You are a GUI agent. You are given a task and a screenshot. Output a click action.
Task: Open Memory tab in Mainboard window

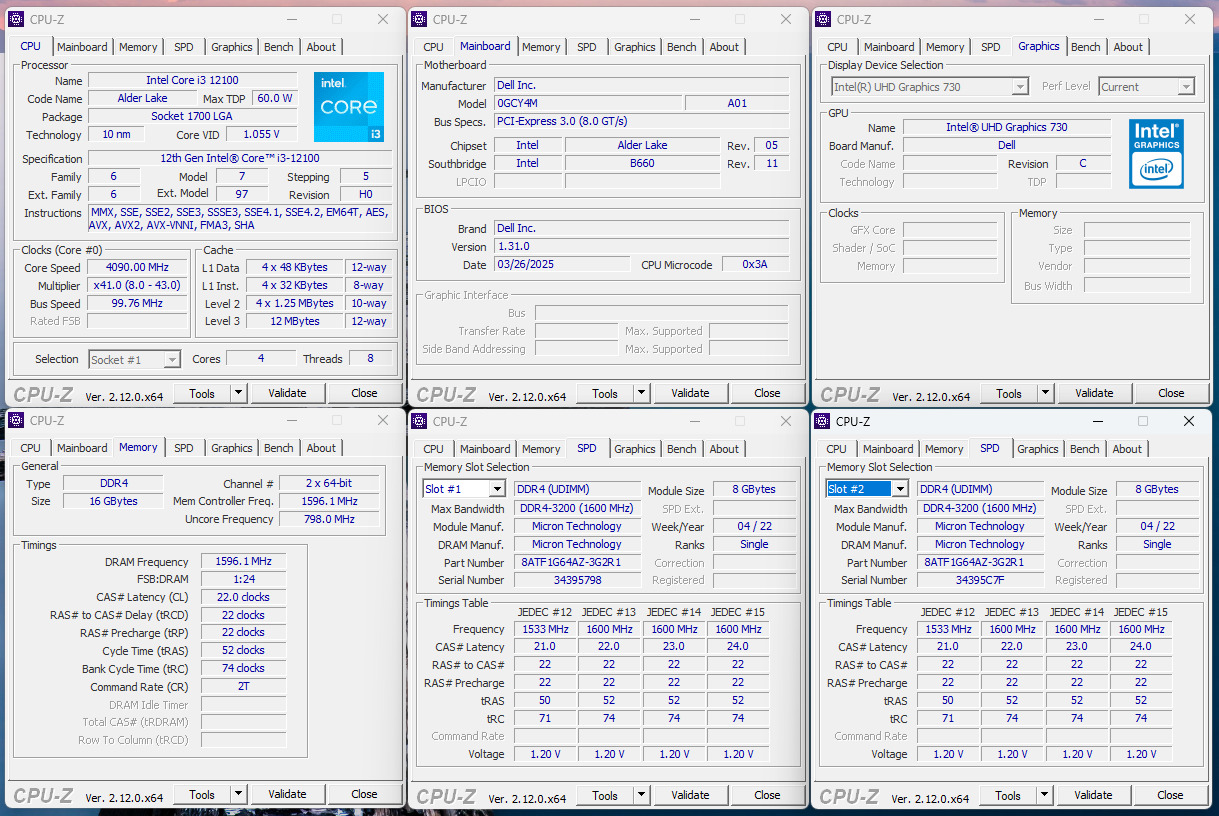(541, 47)
